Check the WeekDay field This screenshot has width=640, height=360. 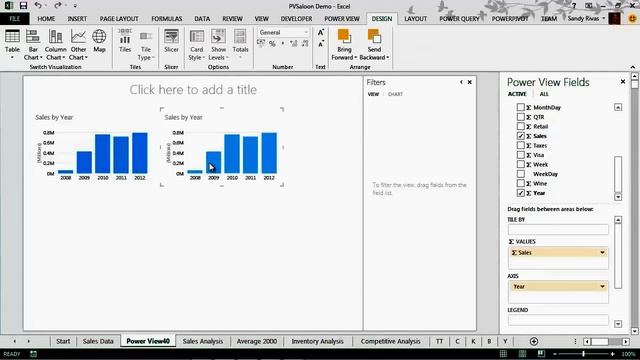click(x=520, y=174)
